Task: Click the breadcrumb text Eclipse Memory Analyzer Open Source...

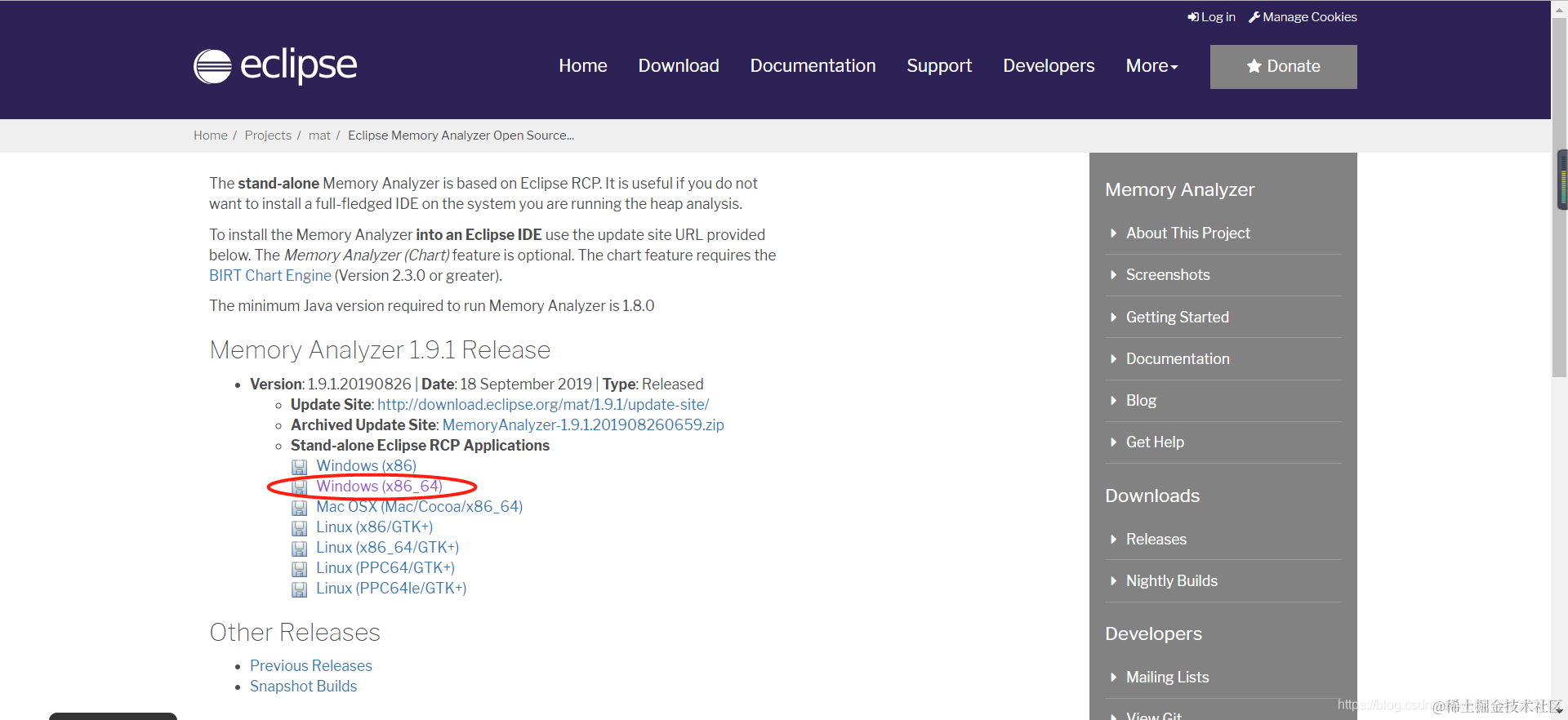Action: (461, 136)
